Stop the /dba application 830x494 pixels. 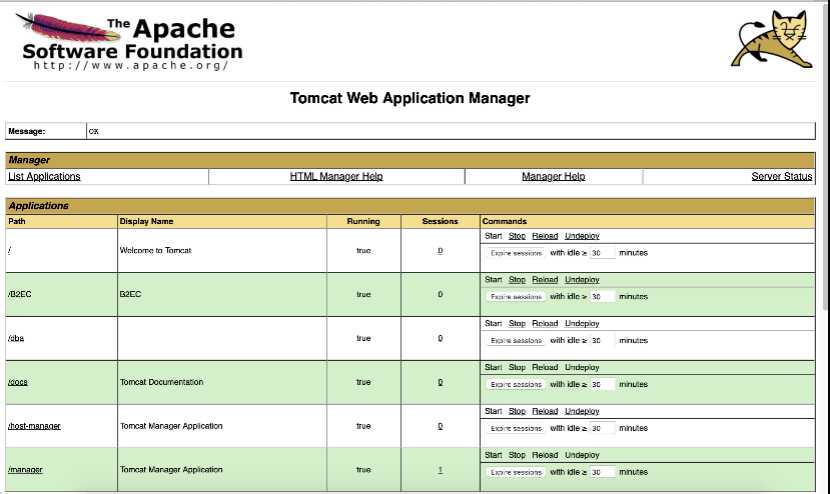coord(517,324)
